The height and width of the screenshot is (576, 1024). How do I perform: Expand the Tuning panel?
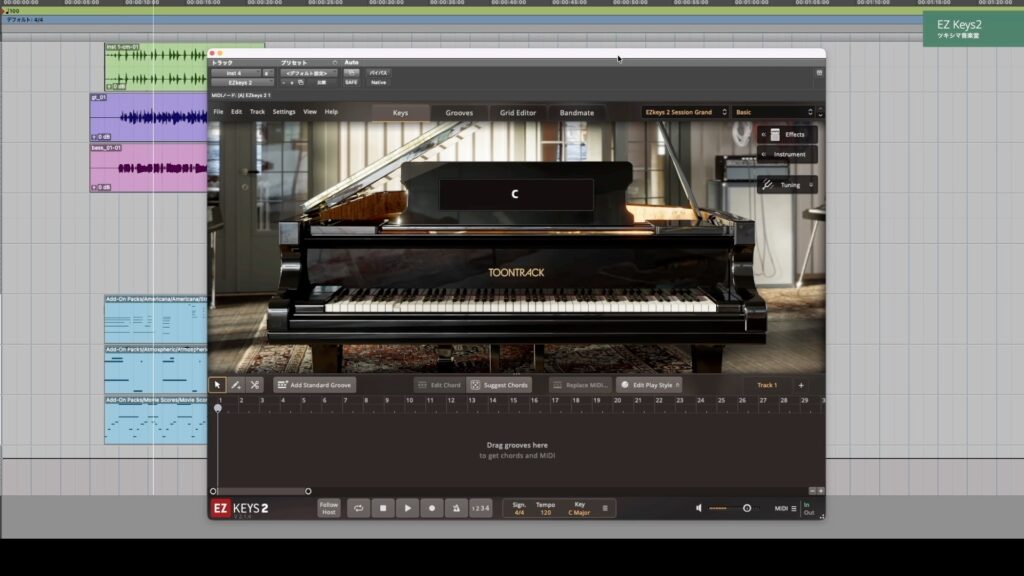click(x=787, y=185)
